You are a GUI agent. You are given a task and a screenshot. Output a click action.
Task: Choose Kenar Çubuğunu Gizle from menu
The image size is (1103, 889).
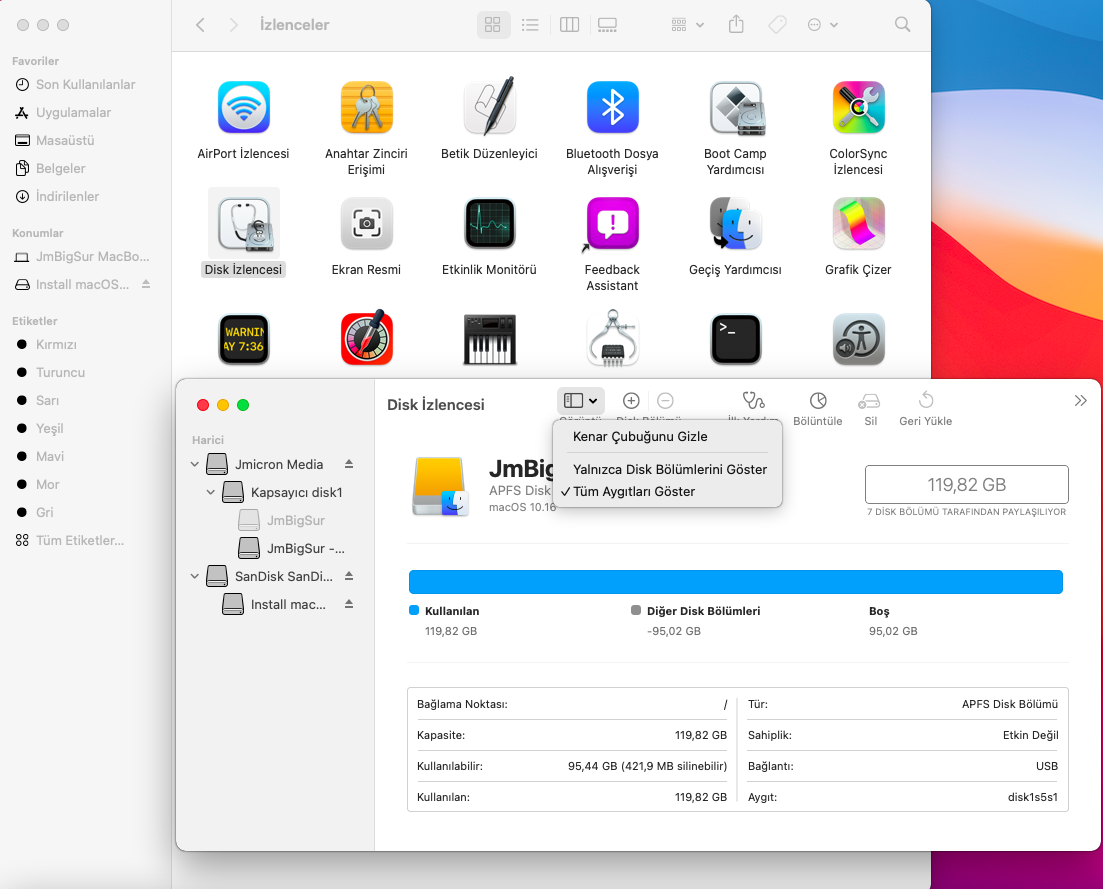[x=639, y=436]
